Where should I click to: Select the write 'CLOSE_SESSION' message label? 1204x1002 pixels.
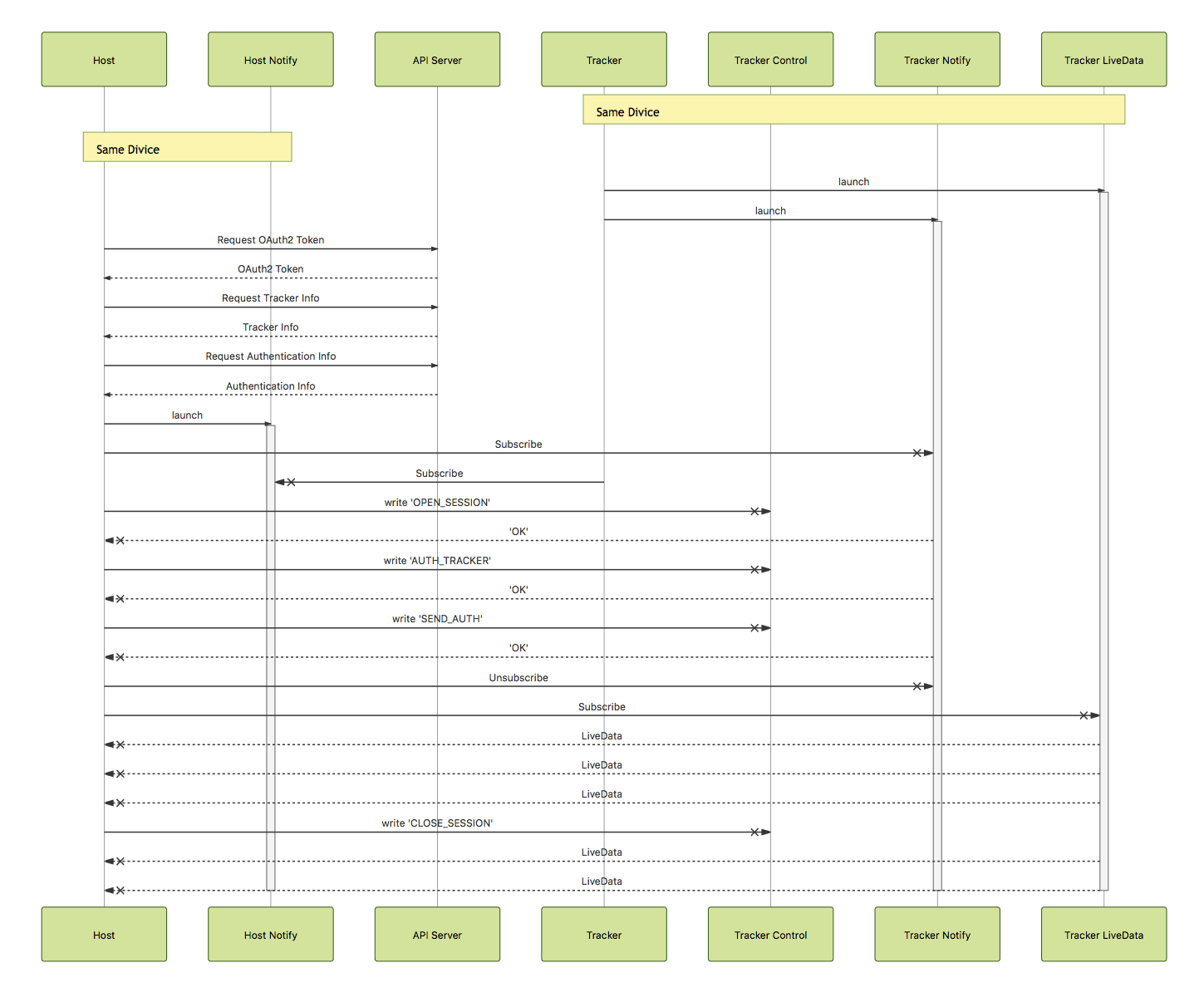[437, 823]
